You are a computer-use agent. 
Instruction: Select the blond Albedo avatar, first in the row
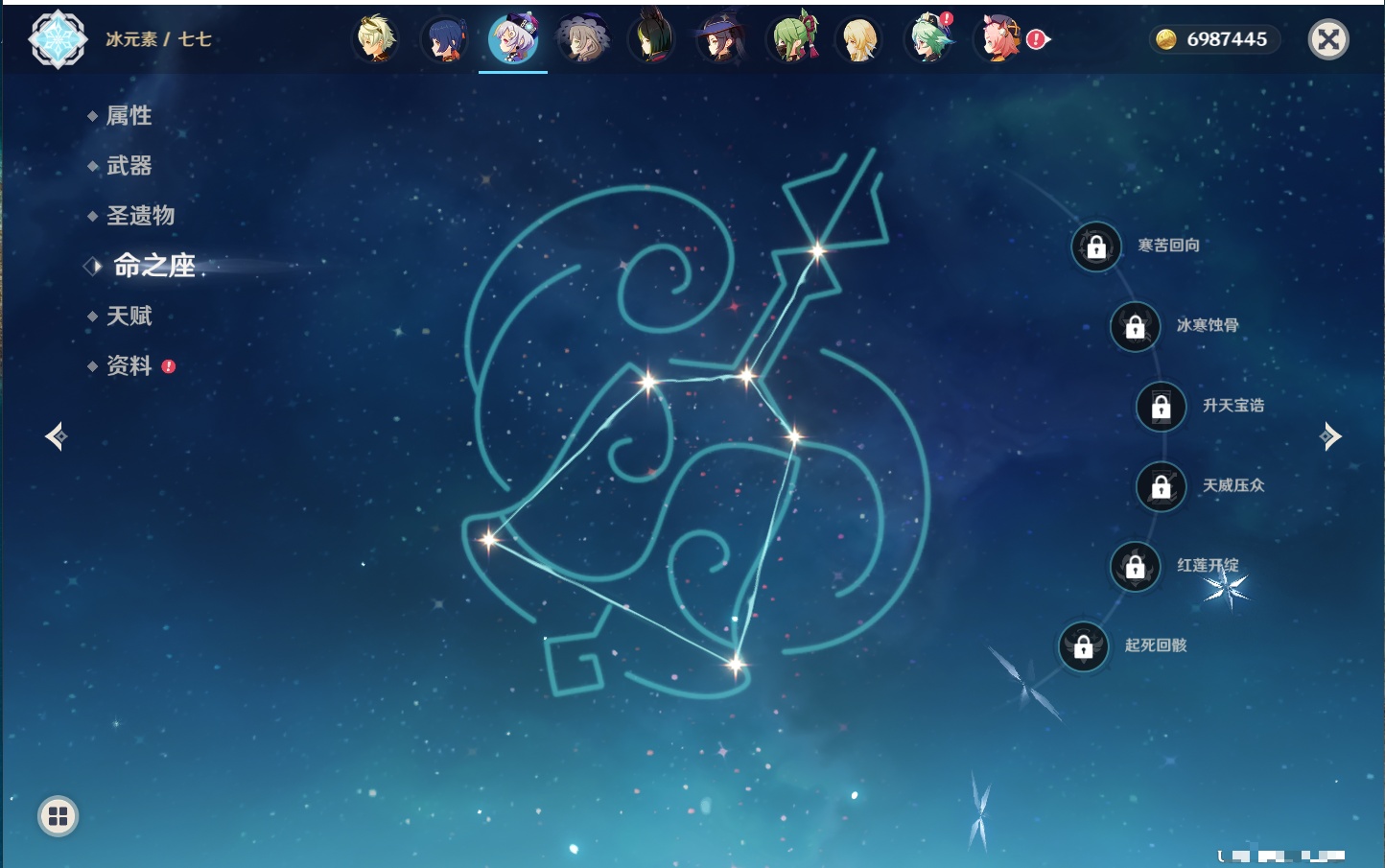(x=376, y=39)
